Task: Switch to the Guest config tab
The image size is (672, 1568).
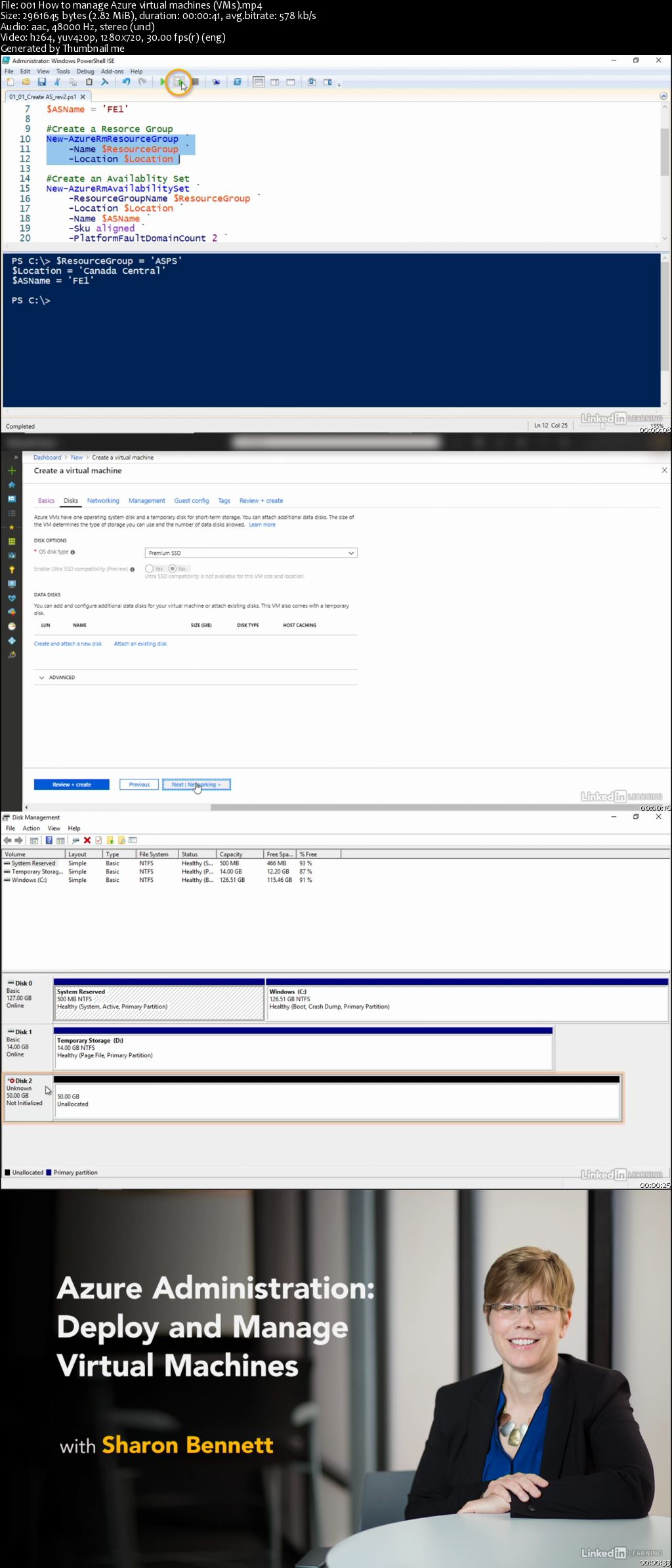Action: tap(192, 501)
